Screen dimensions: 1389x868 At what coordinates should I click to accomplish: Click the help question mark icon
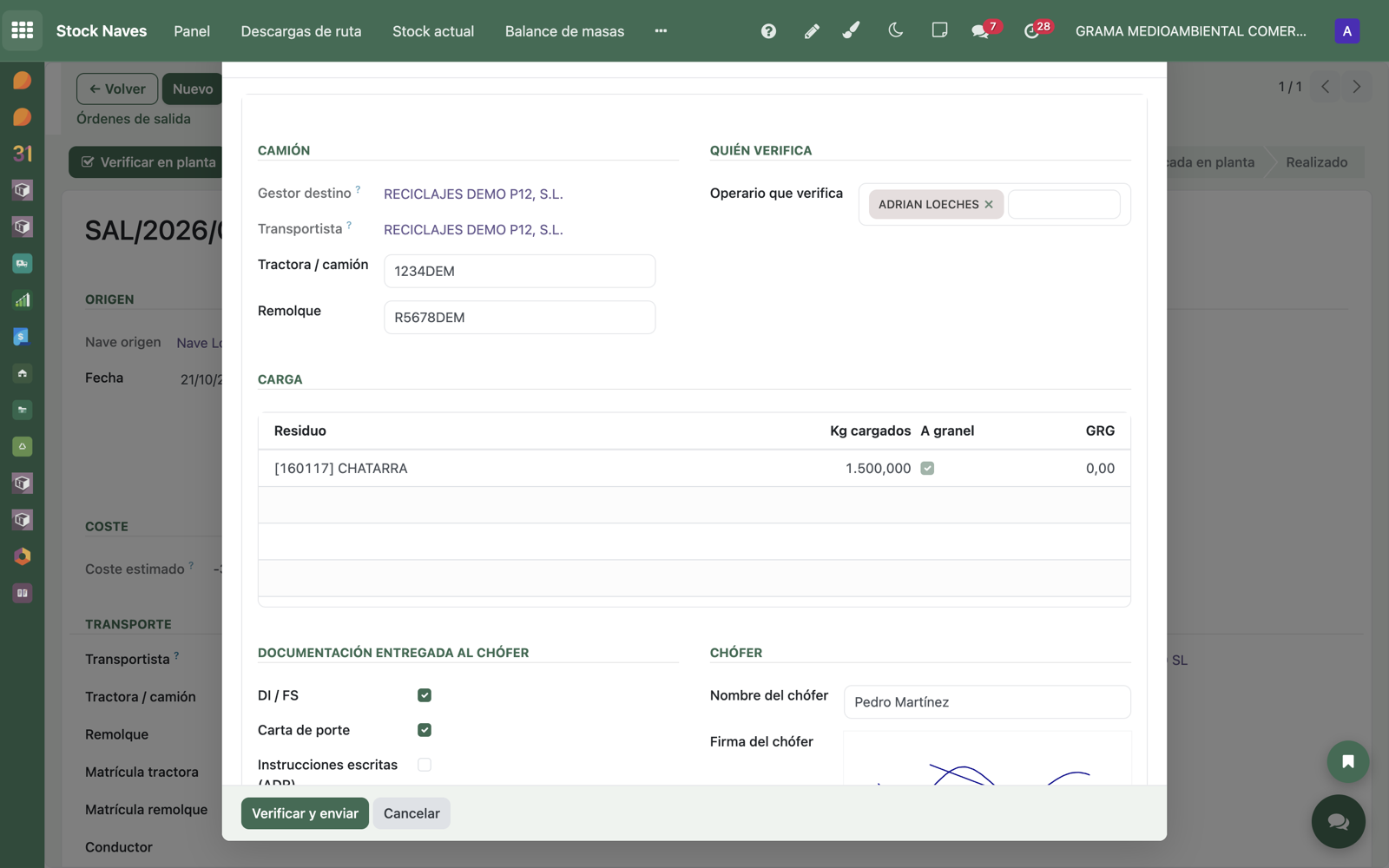768,31
